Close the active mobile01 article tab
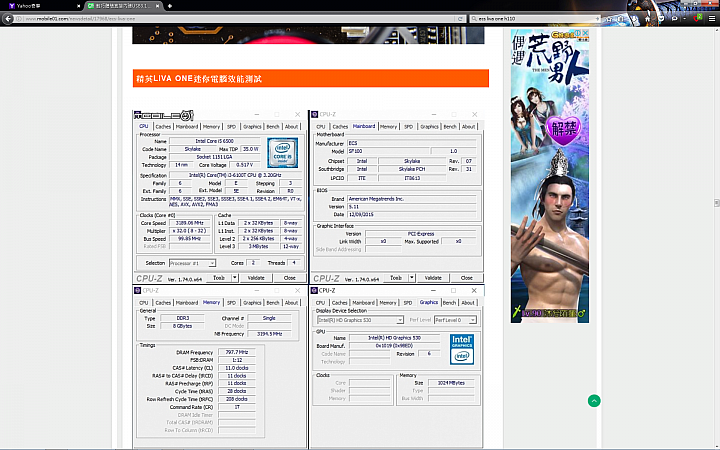This screenshot has width=720, height=450. 158,6
